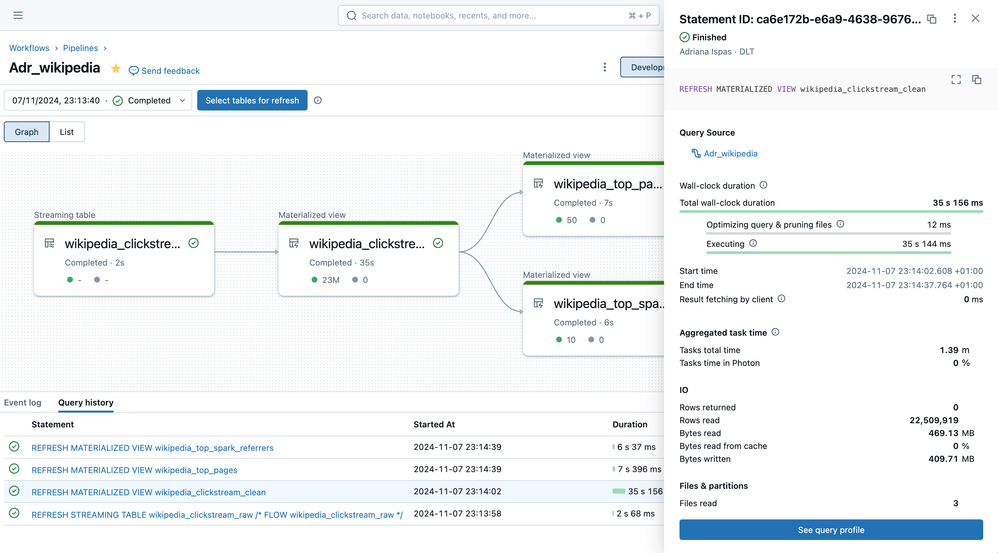
Task: Open the statement panel kebab menu
Action: [954, 19]
